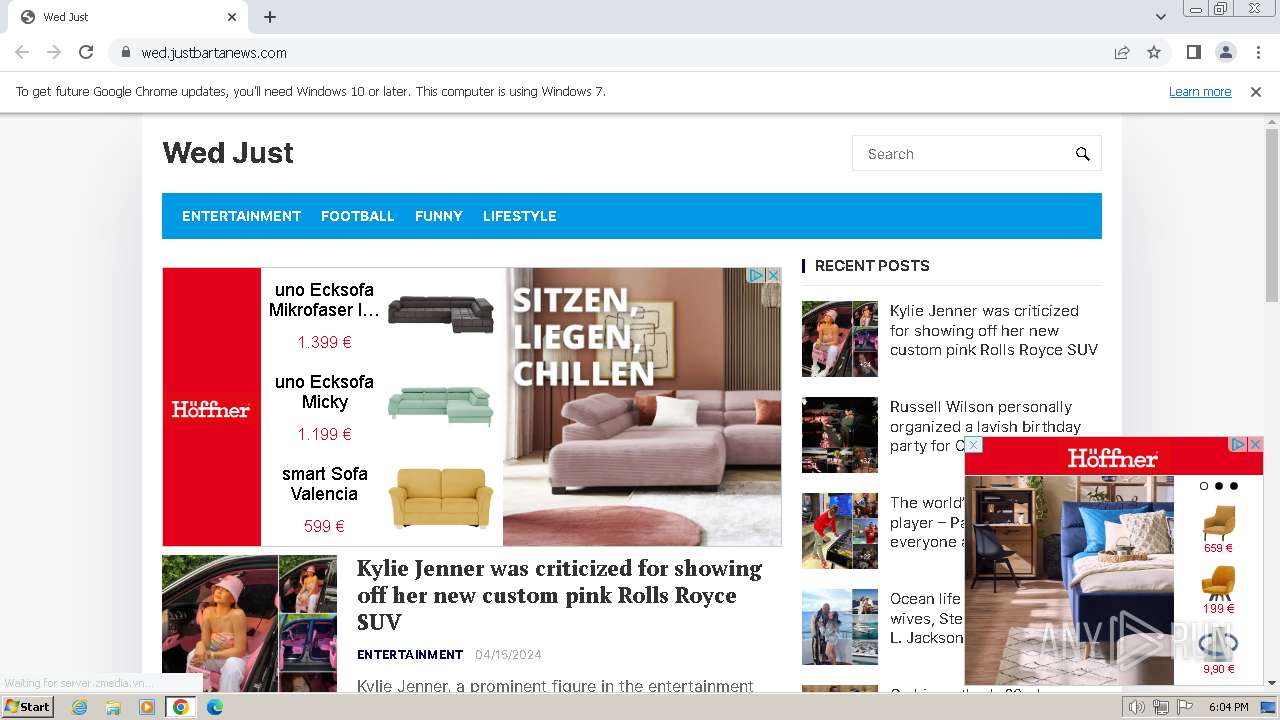Select the 199 € armchair in floating ad
Image resolution: width=1280 pixels, height=720 pixels.
(1218, 590)
